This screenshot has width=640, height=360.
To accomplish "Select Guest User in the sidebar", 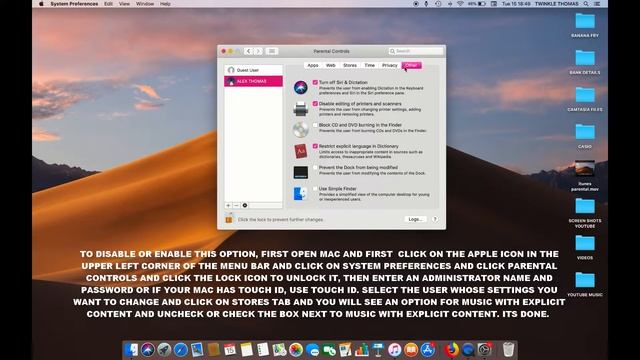I will pos(253,70).
